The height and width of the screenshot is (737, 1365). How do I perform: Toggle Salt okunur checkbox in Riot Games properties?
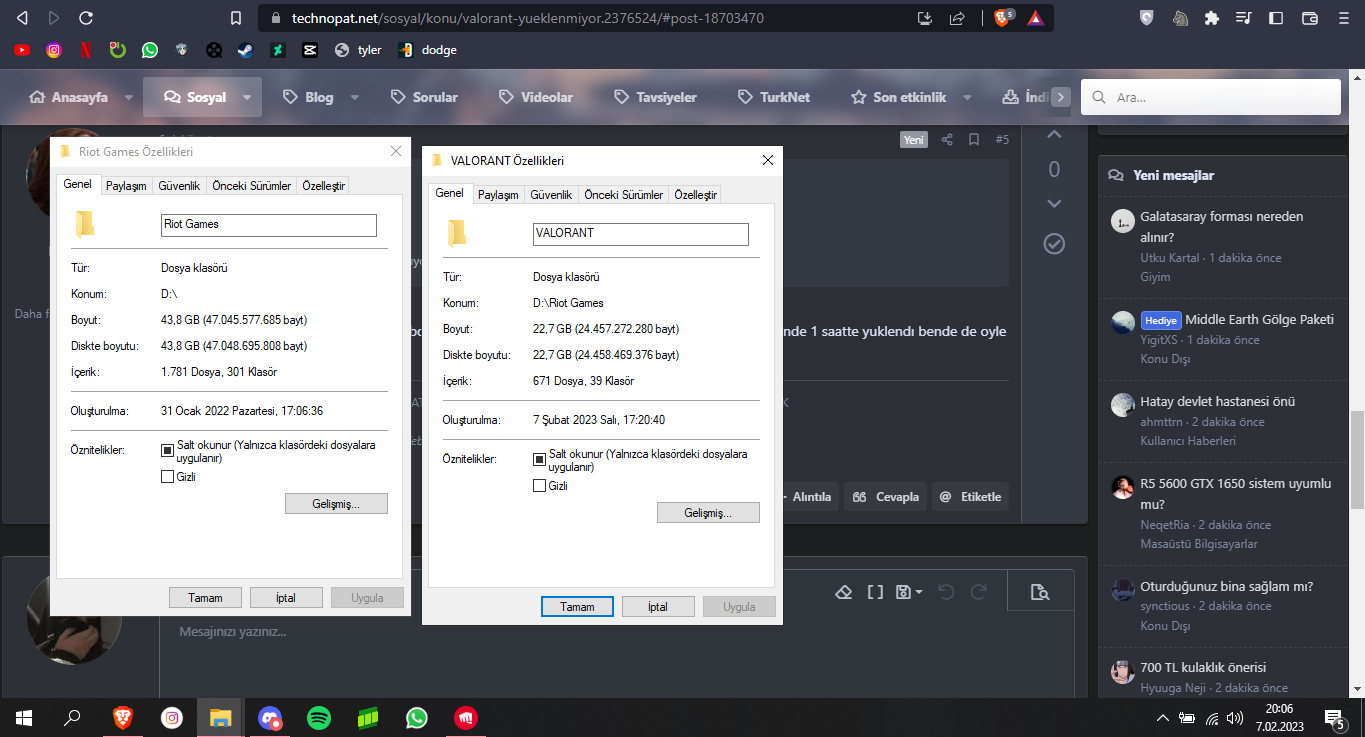point(168,451)
